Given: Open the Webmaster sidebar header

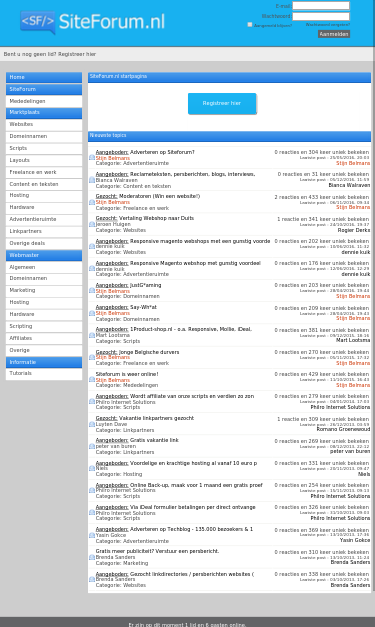Looking at the screenshot, I should point(44,255).
